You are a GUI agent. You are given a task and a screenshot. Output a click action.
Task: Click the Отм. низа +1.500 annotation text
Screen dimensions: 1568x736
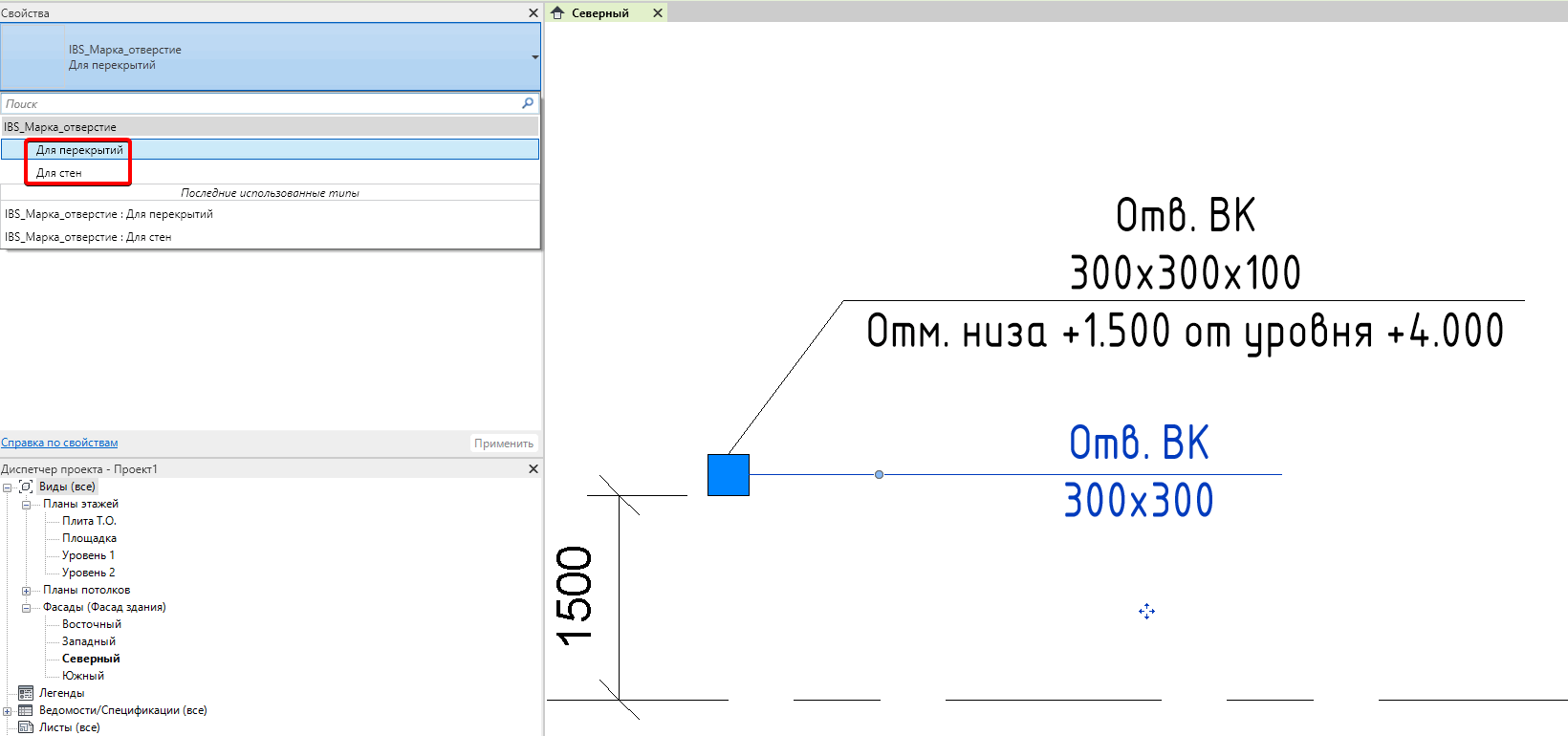tap(1186, 333)
